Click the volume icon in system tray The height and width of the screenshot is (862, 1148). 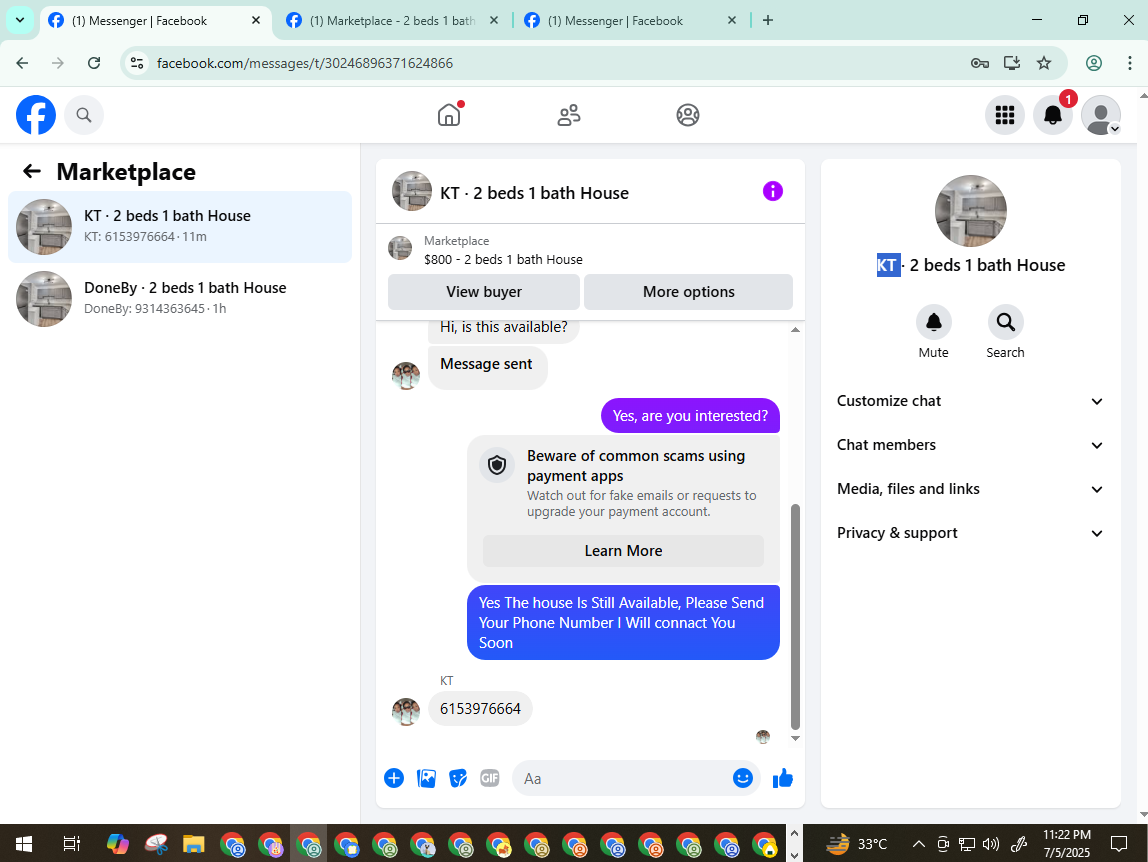(991, 844)
